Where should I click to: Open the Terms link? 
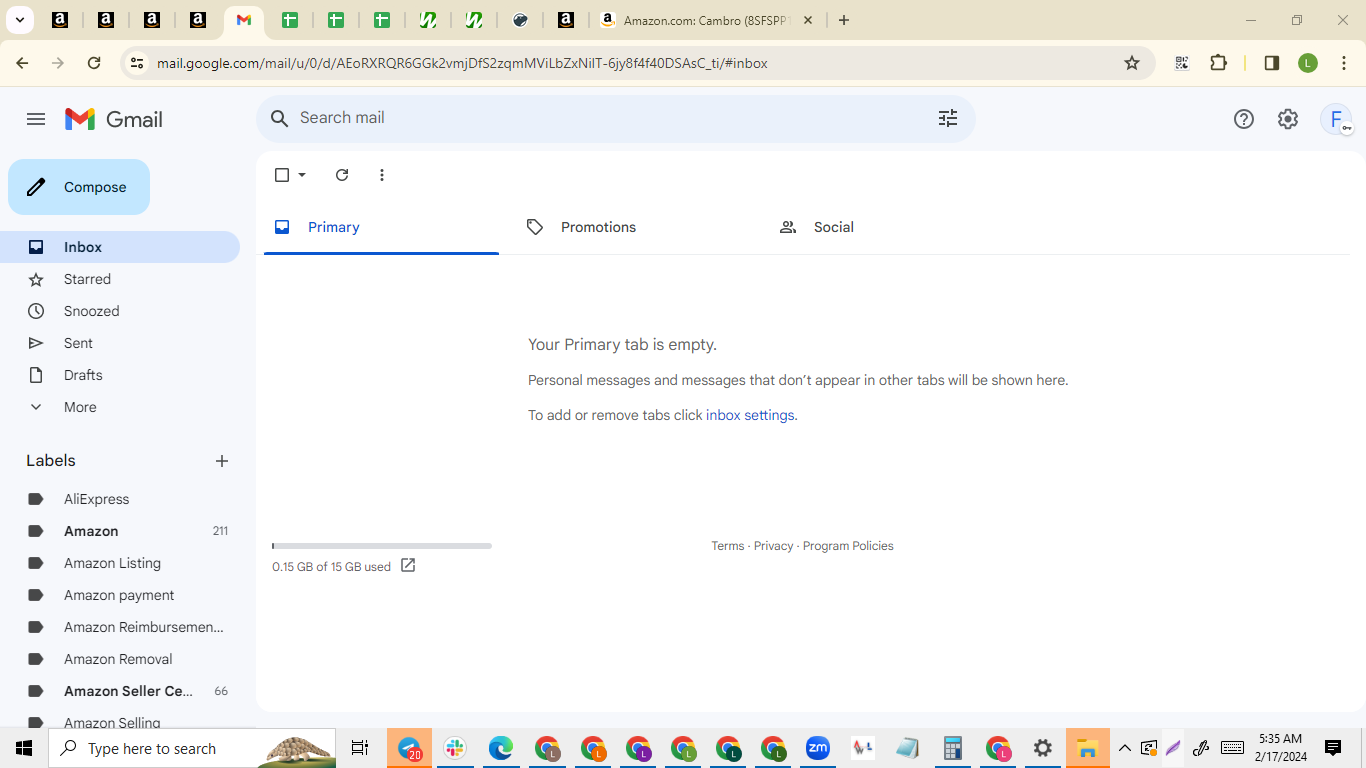727,546
